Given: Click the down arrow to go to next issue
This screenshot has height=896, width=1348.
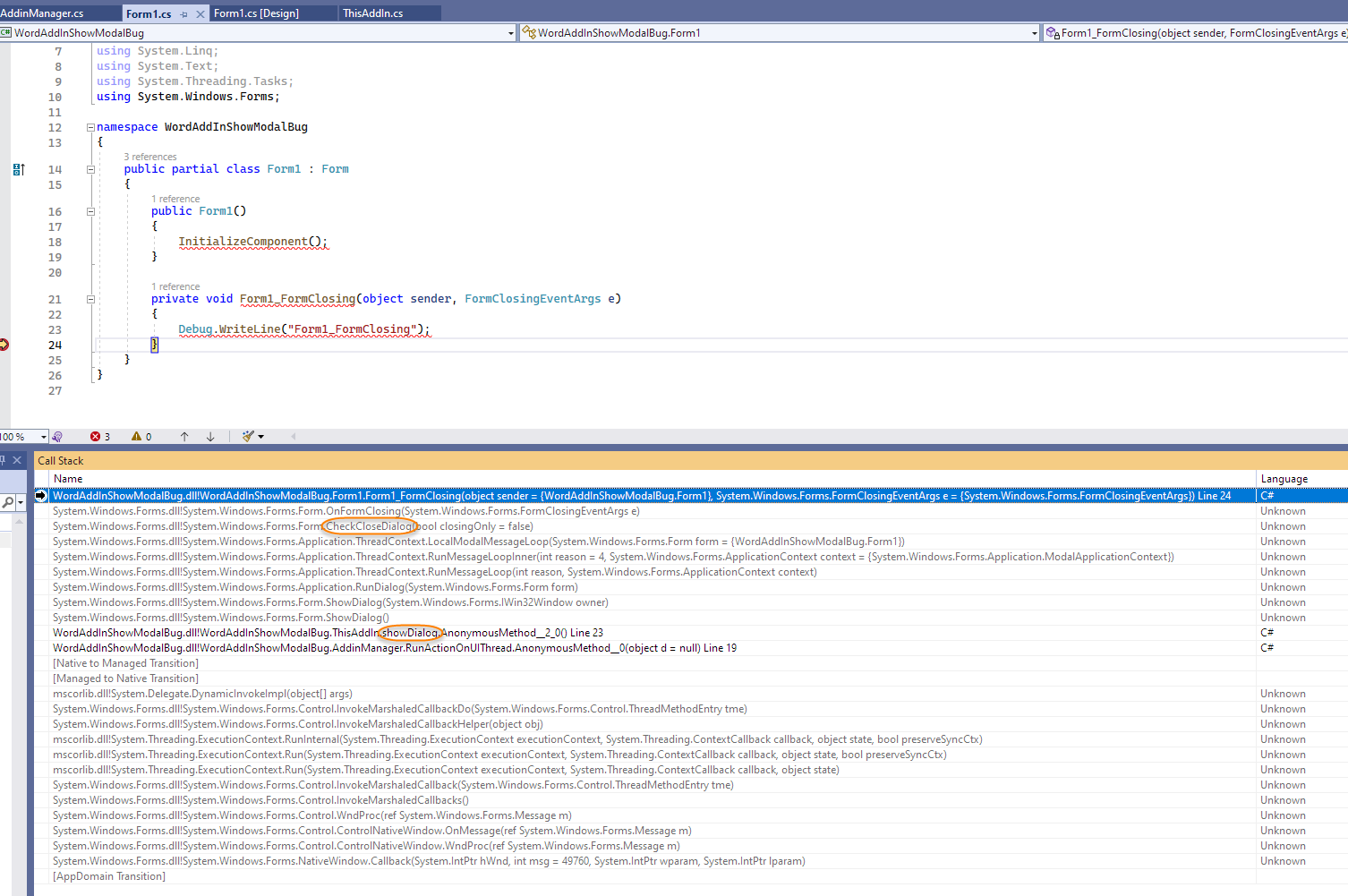Looking at the screenshot, I should tap(210, 436).
